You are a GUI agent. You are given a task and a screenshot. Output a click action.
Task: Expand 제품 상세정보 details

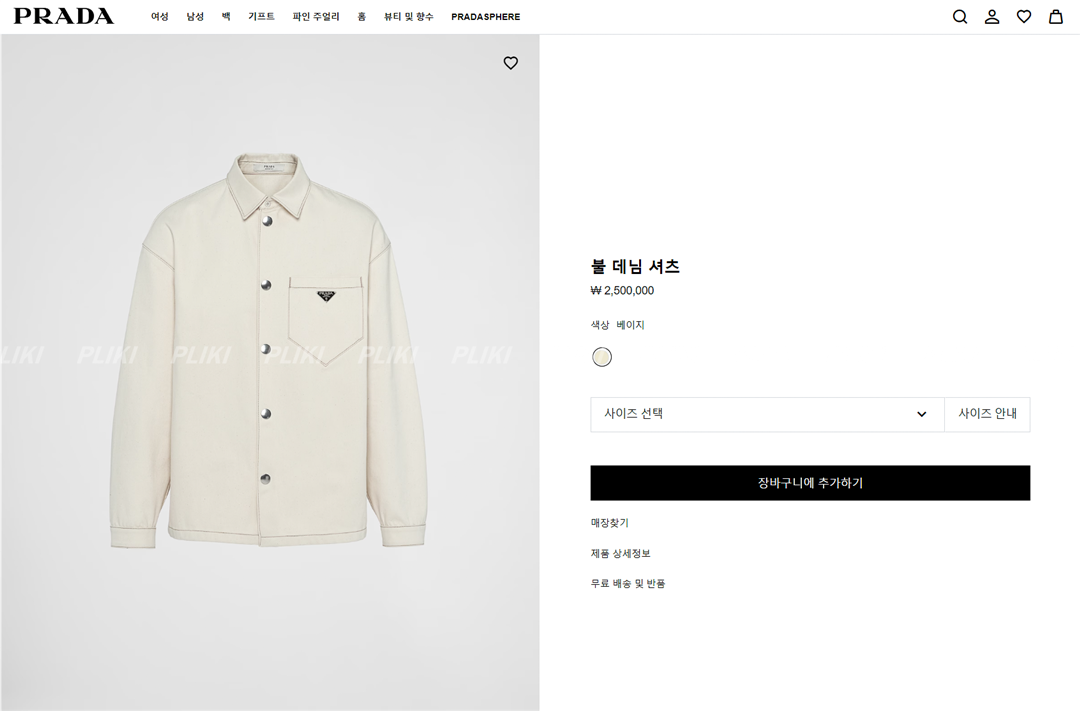click(x=621, y=553)
